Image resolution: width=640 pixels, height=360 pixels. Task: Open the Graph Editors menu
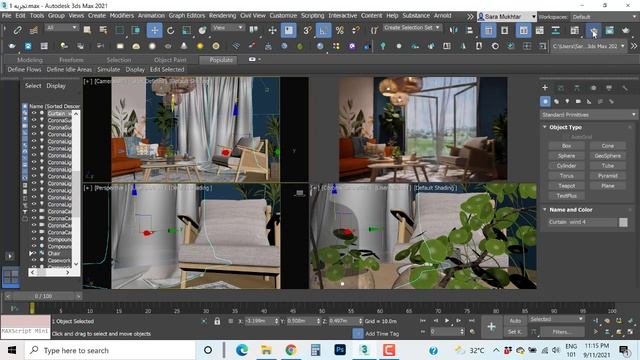pos(187,16)
